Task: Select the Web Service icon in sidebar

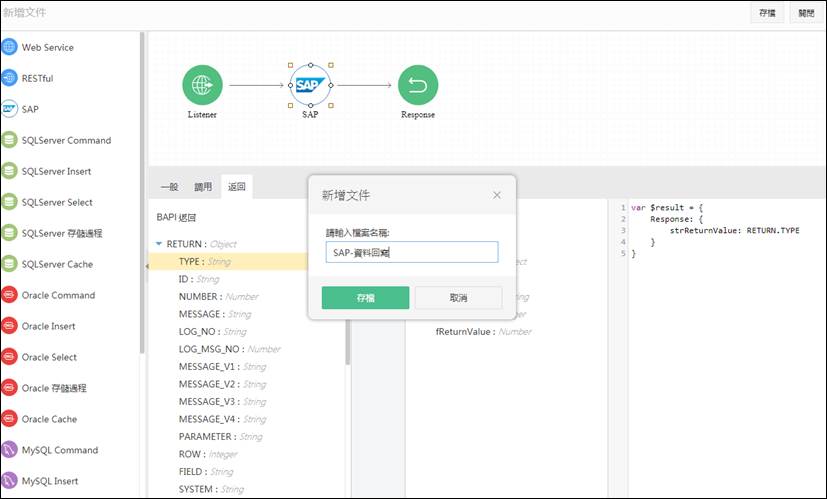Action: tap(9, 47)
